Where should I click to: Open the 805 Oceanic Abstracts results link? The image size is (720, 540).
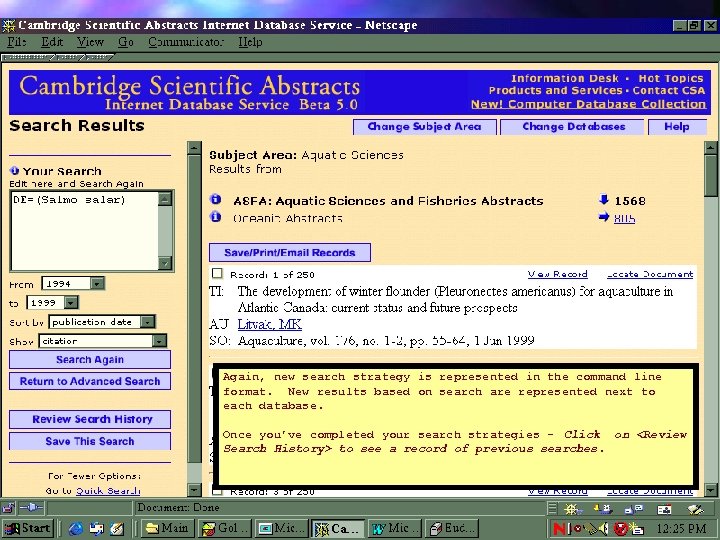(x=624, y=218)
